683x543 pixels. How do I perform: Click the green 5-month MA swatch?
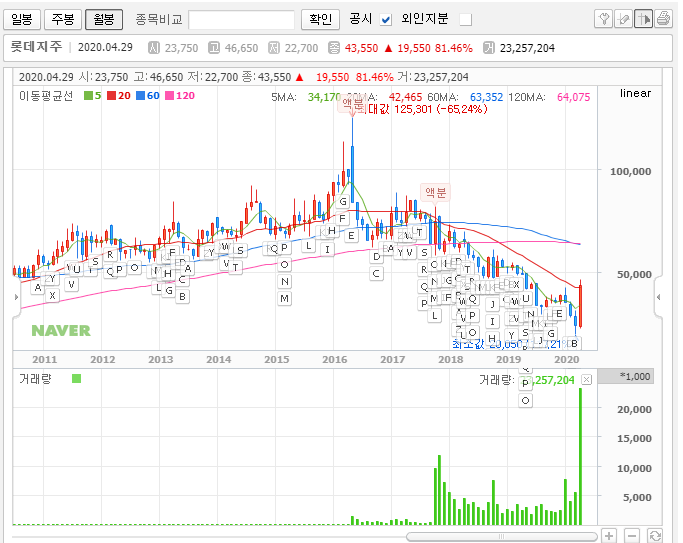pyautogui.click(x=88, y=95)
